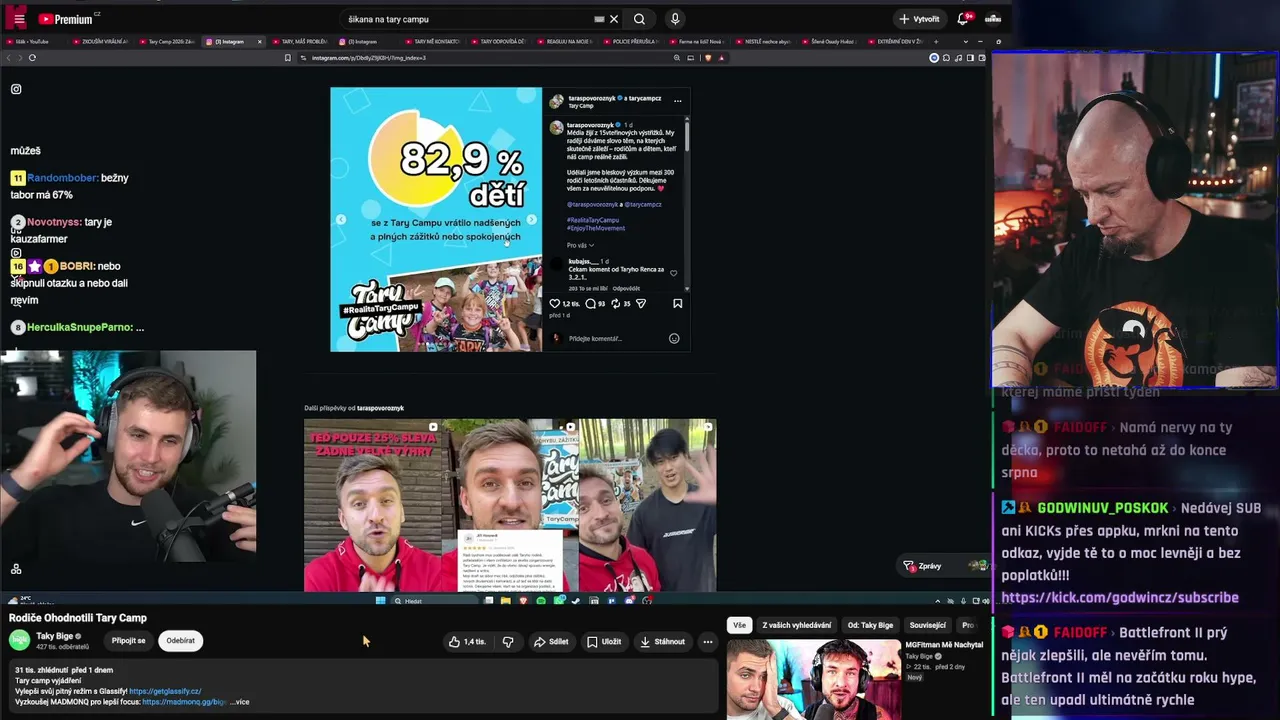Open the Instagram logo in the sidebar
1280x720 pixels.
16,89
